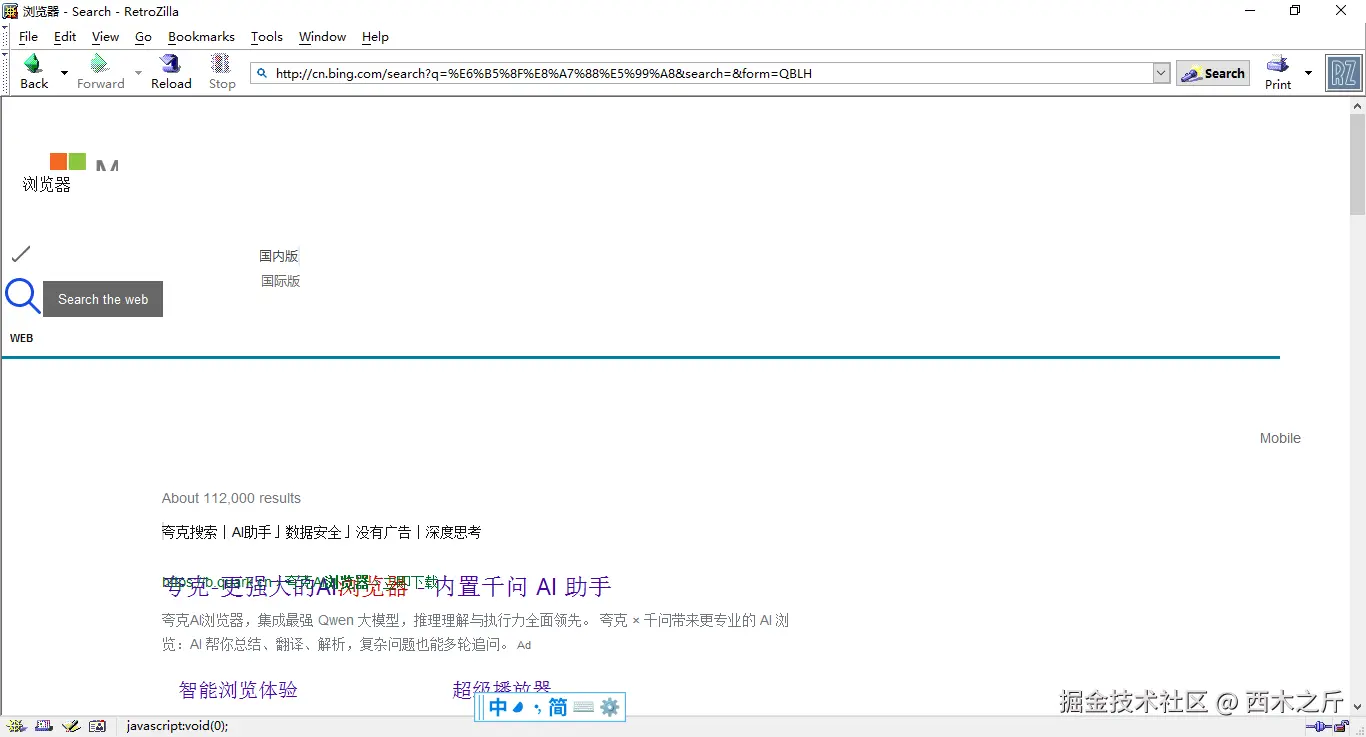Open the IME soft keyboard icon
1366x737 pixels.
[x=584, y=708]
